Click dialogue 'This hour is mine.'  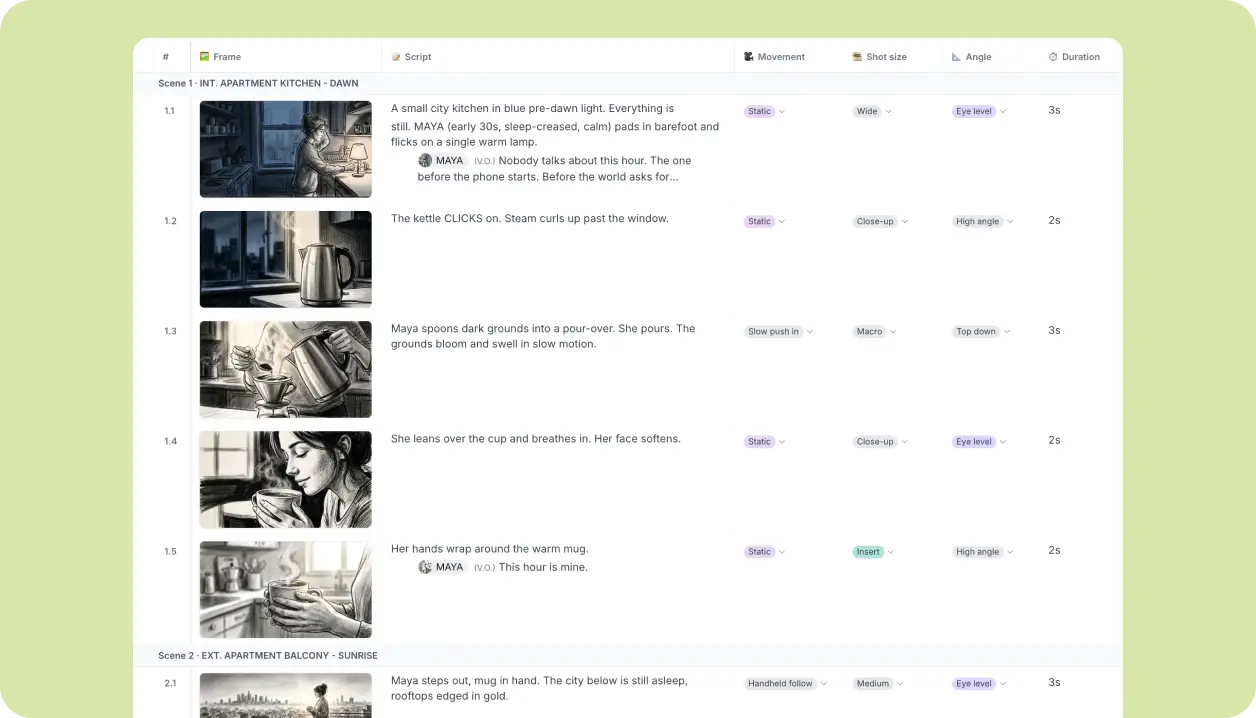point(543,567)
